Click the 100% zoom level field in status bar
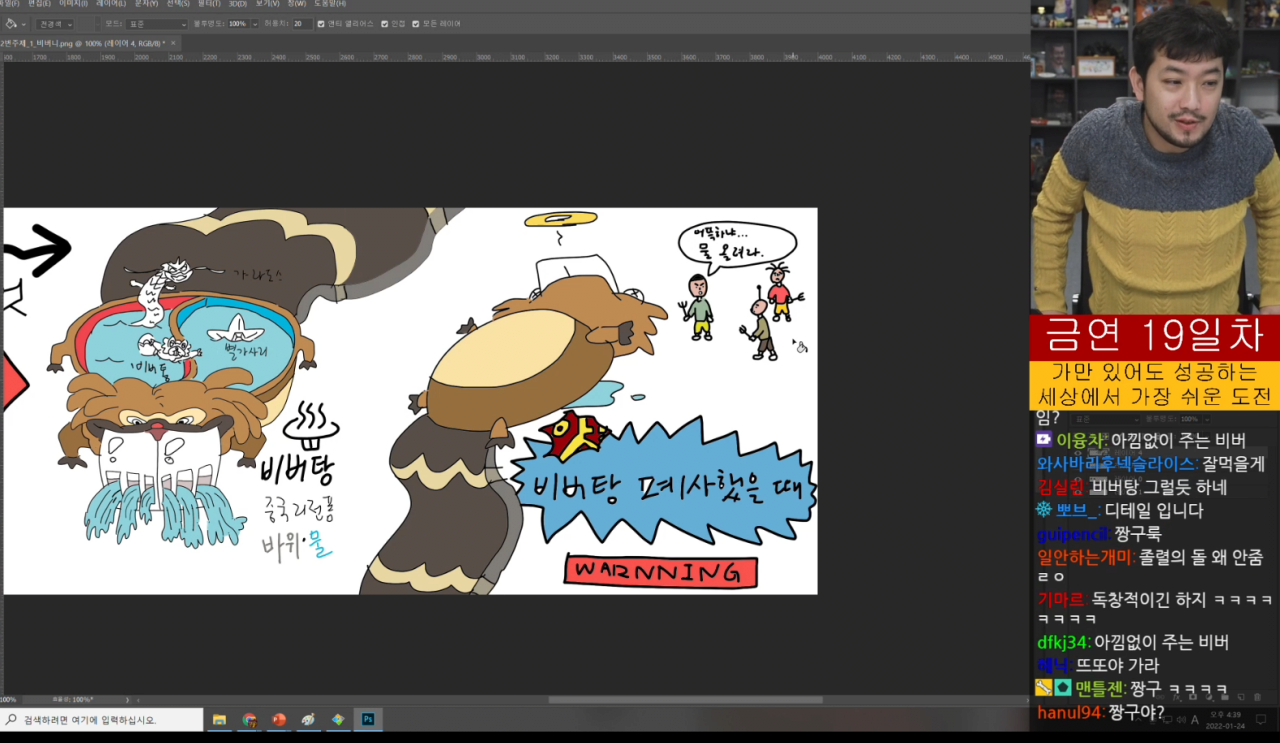This screenshot has width=1280, height=743. click(9, 699)
